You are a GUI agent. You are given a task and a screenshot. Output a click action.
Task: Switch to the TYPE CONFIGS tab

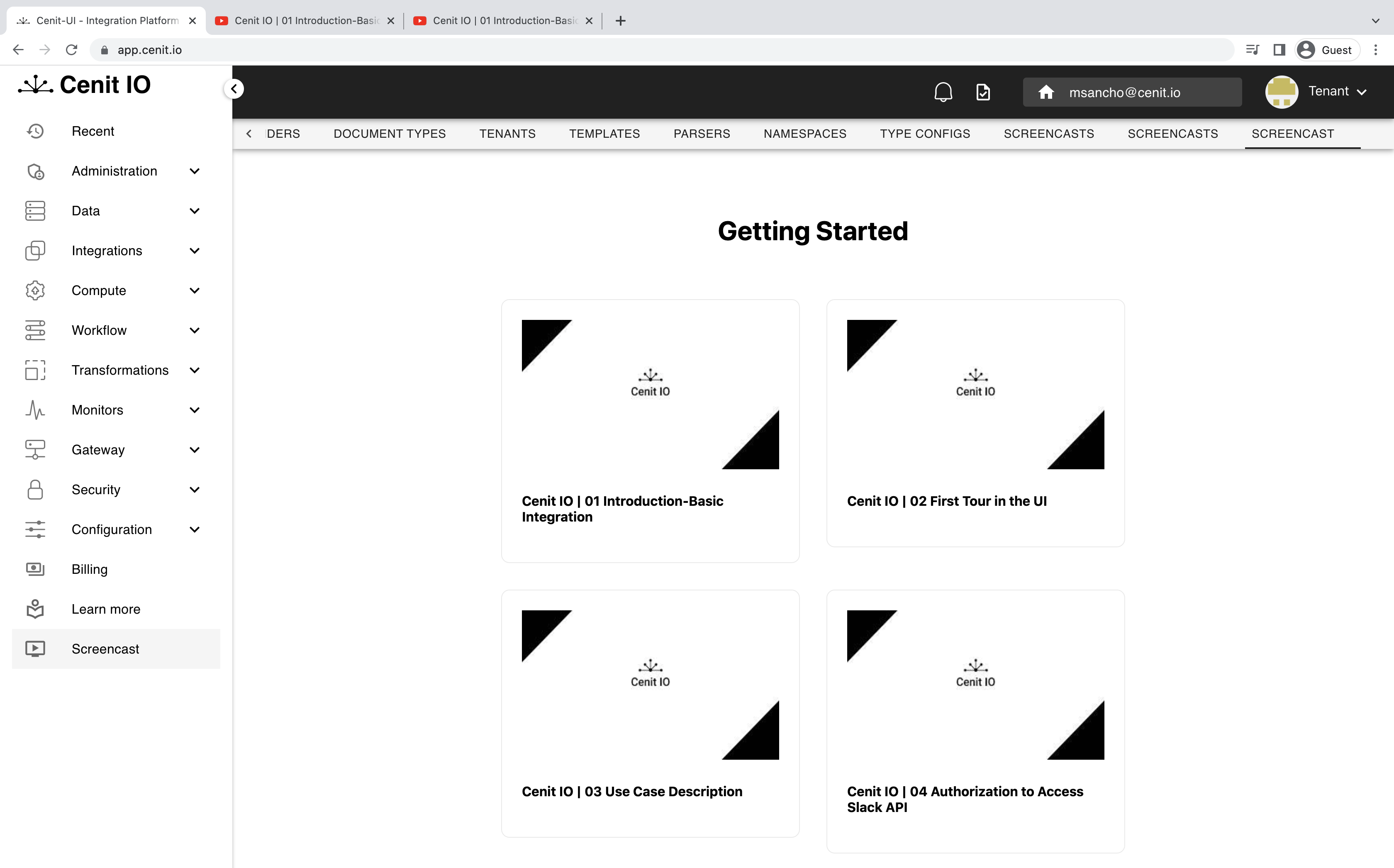924,134
